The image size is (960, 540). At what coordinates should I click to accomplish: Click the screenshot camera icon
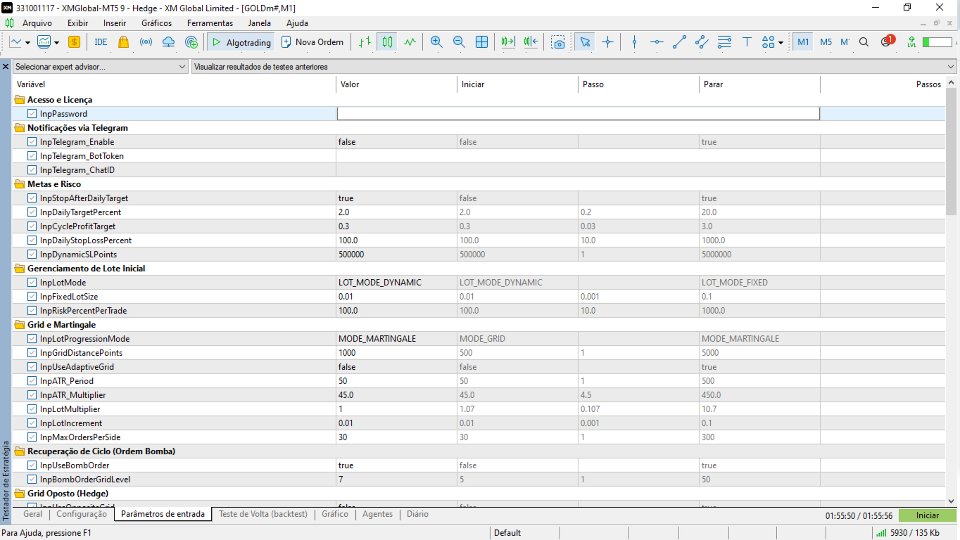558,42
